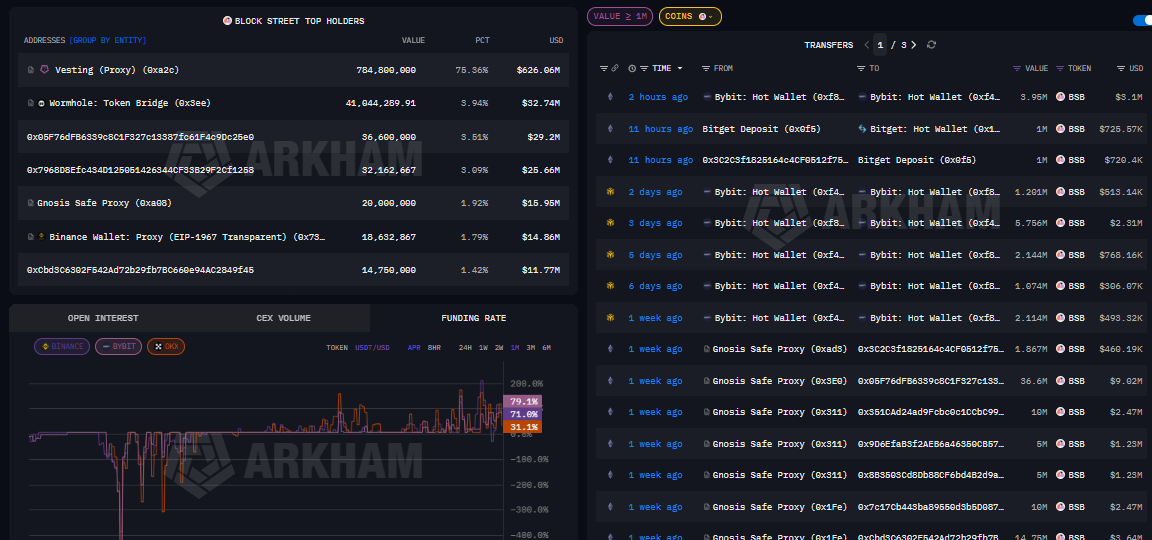Viewport: 1152px width, 540px height.
Task: Open Vesting (Proxy) (0xa2c) address
Action: pos(117,70)
